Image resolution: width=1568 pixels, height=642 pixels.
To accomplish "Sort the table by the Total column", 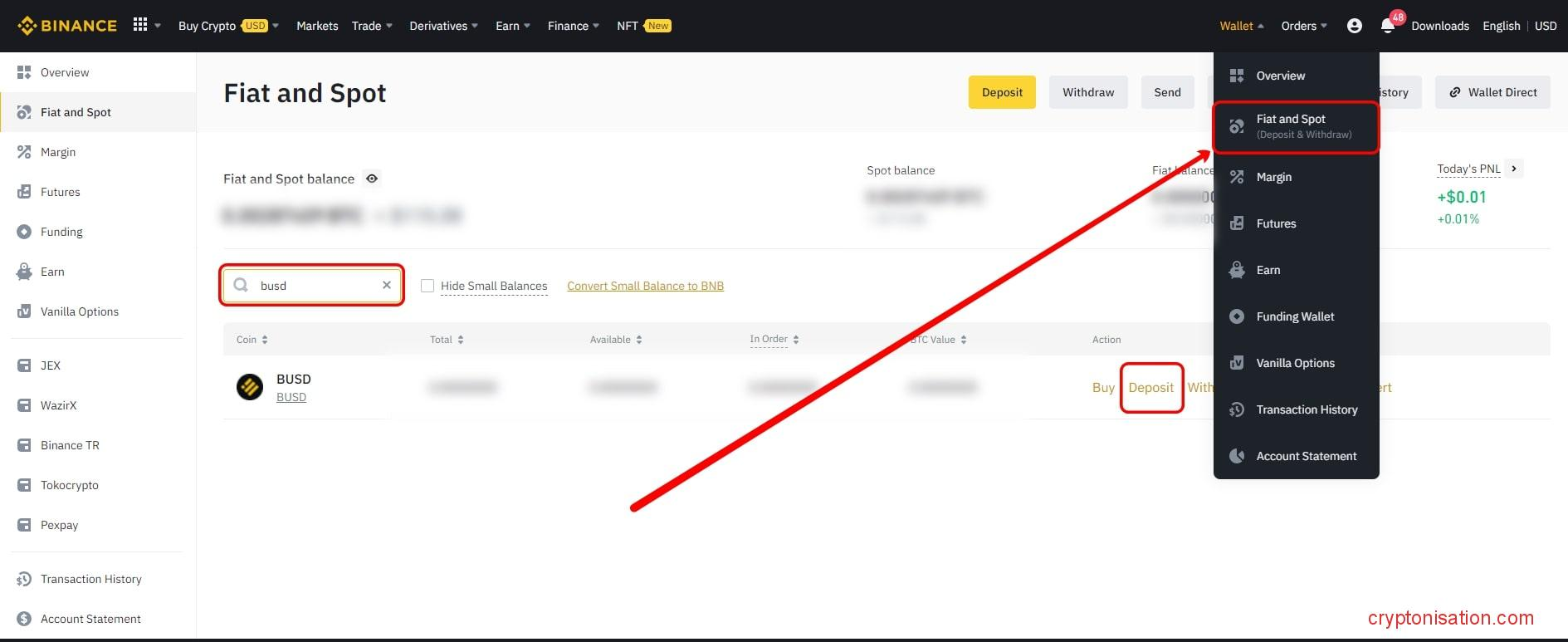I will coord(447,340).
